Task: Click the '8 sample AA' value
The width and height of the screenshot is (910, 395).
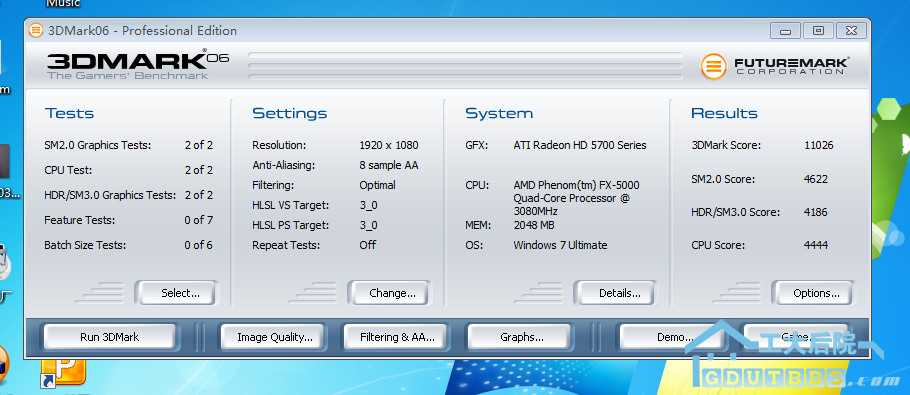Action: (x=389, y=165)
